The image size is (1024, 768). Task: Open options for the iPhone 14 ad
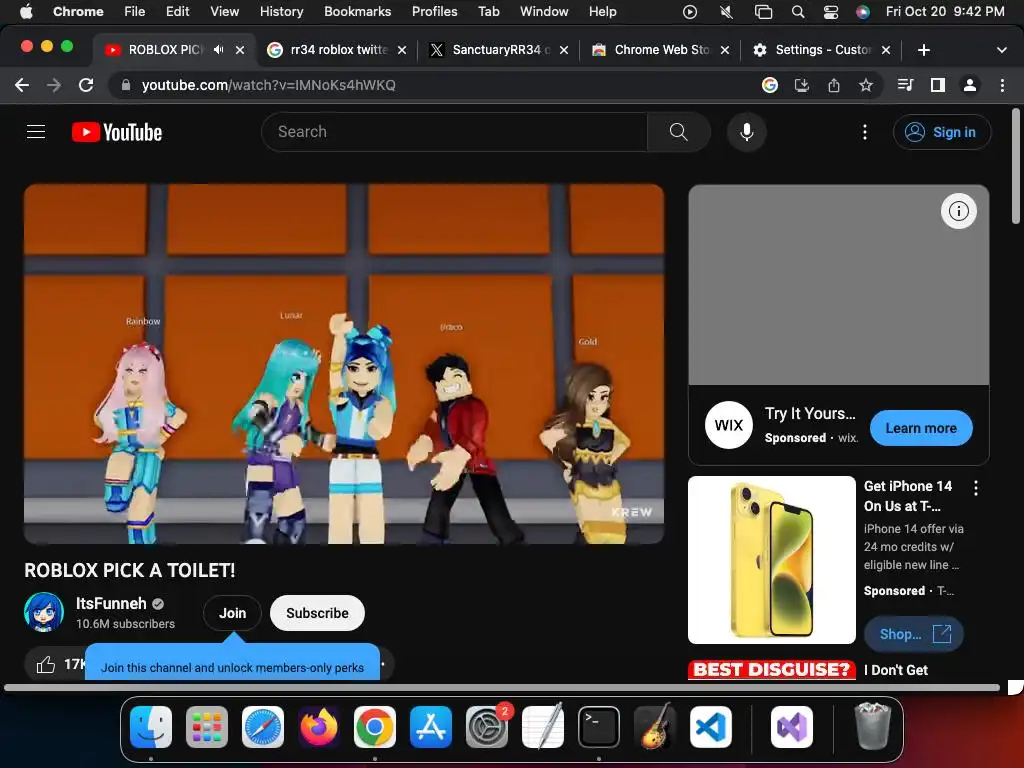pyautogui.click(x=976, y=488)
